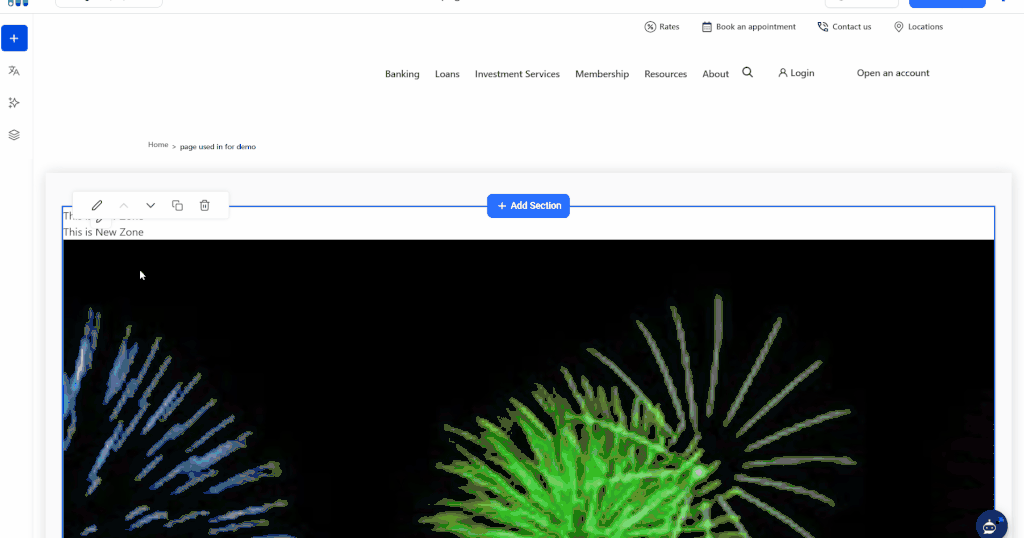Open the chatbot assistant icon

[x=991, y=525]
